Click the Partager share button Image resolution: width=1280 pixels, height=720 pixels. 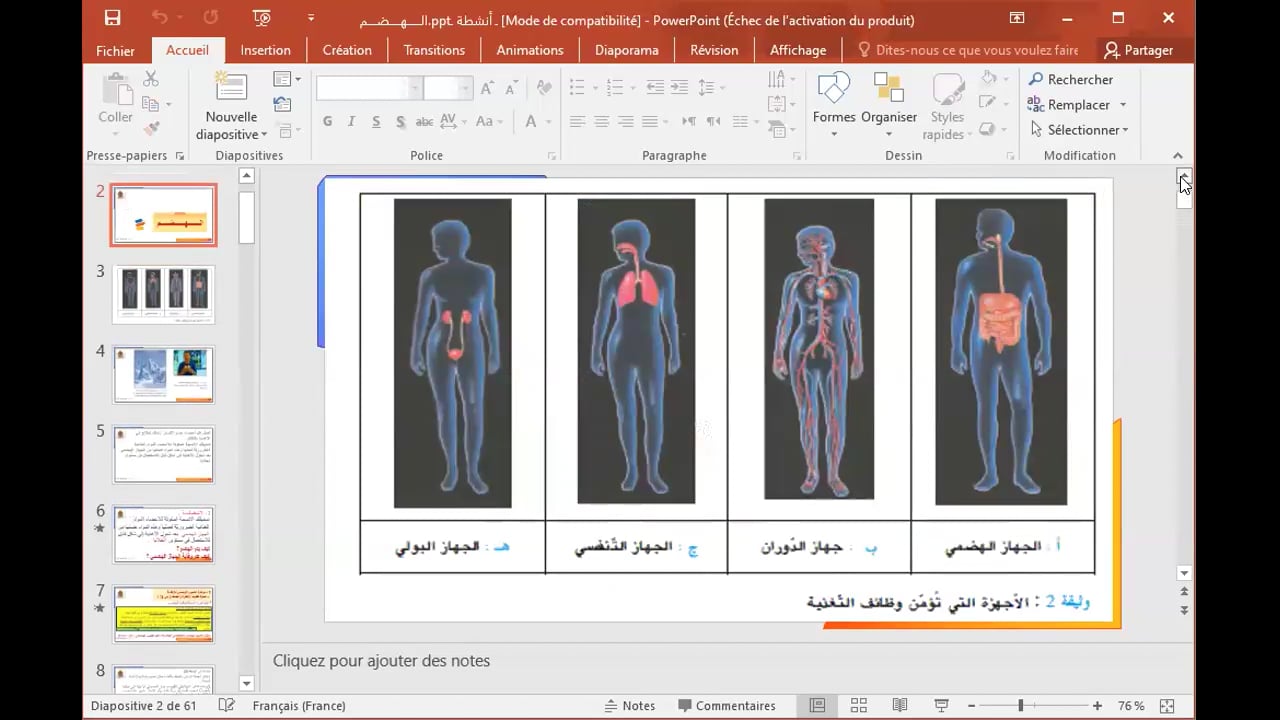click(x=1138, y=50)
